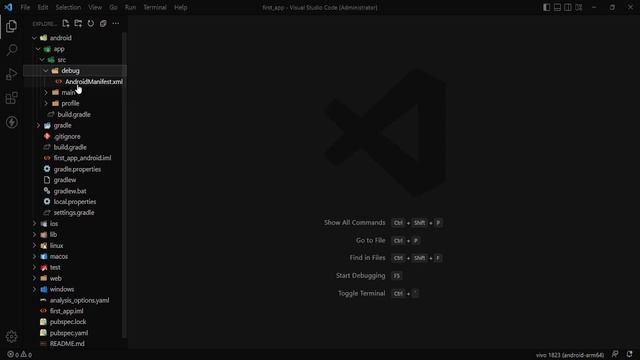Open the Edit menu

43,7
